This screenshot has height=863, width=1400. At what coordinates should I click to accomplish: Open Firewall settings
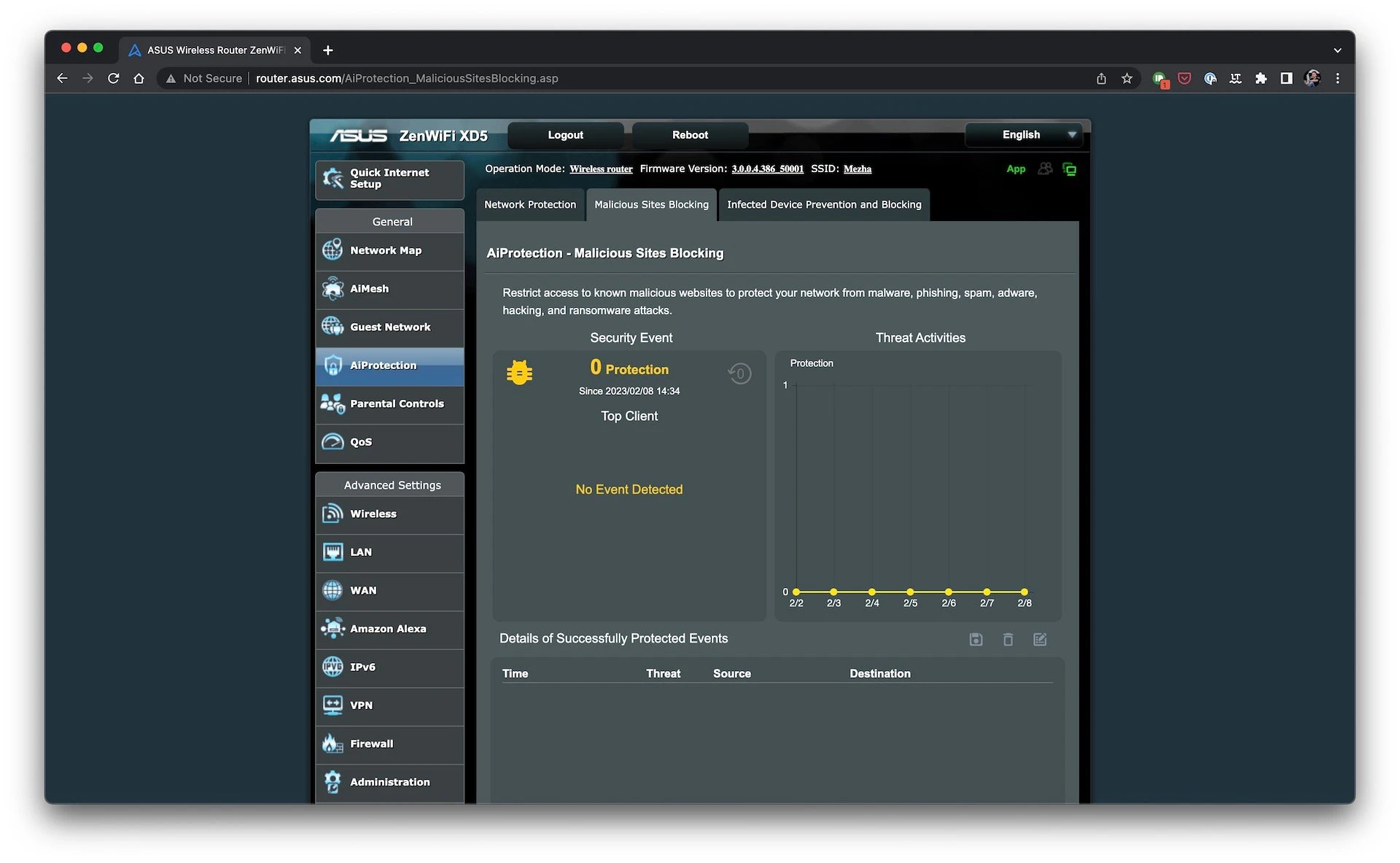(389, 743)
